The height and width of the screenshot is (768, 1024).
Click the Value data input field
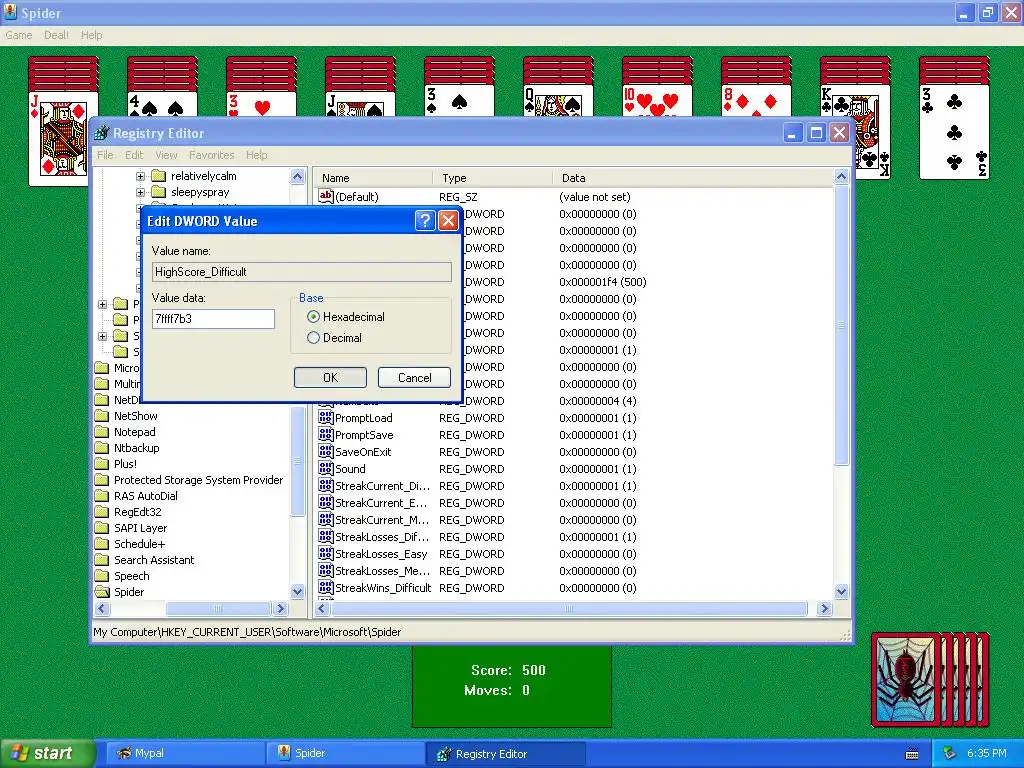tap(213, 319)
